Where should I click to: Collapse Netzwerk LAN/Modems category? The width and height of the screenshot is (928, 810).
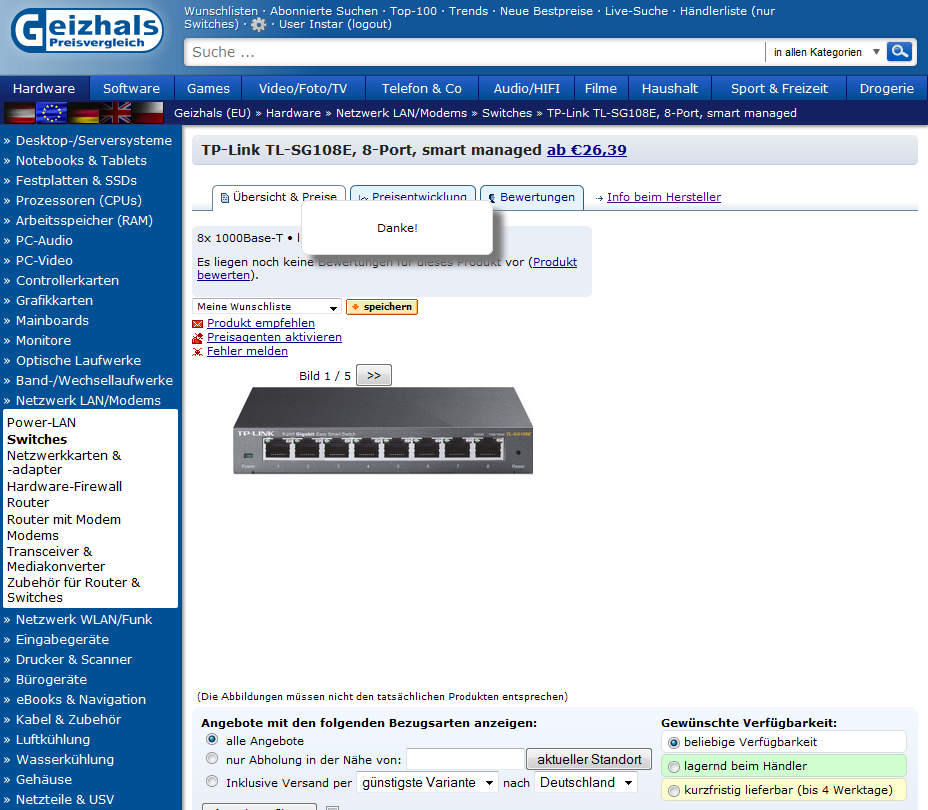[88, 401]
